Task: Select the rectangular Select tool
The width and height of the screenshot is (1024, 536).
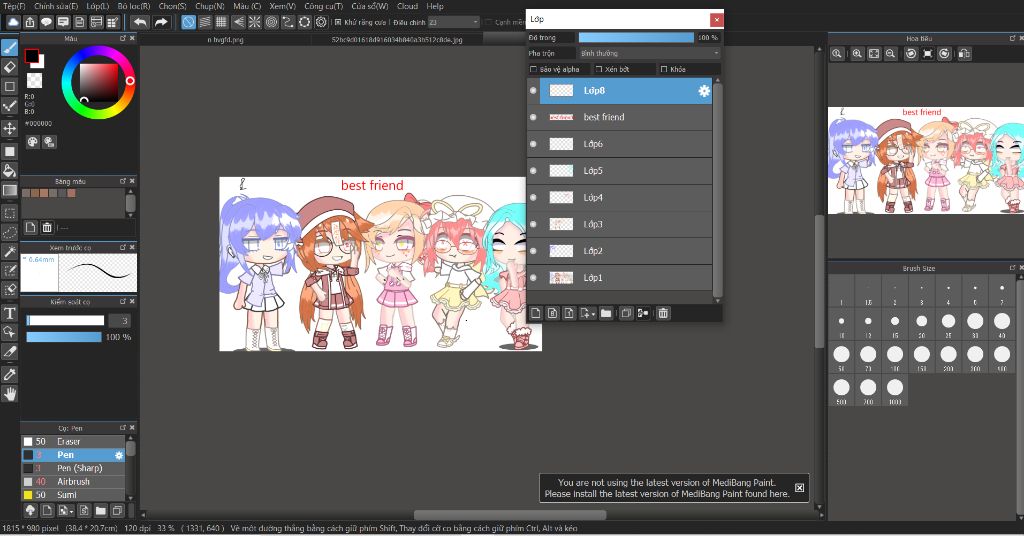Action: 10,213
